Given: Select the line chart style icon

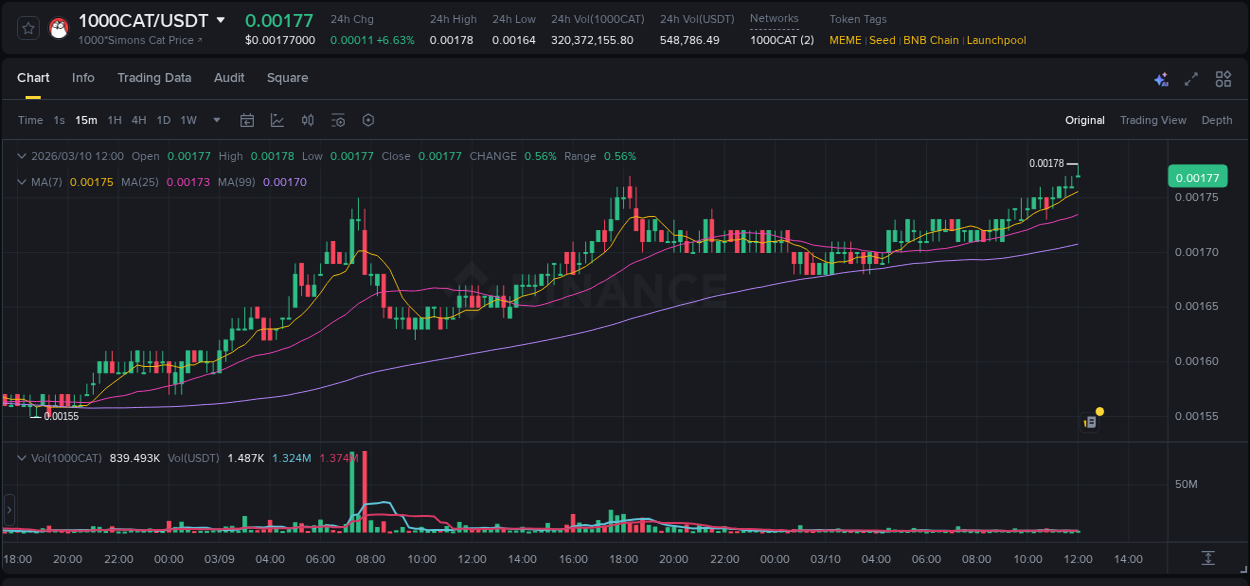Looking at the screenshot, I should pyautogui.click(x=277, y=120).
